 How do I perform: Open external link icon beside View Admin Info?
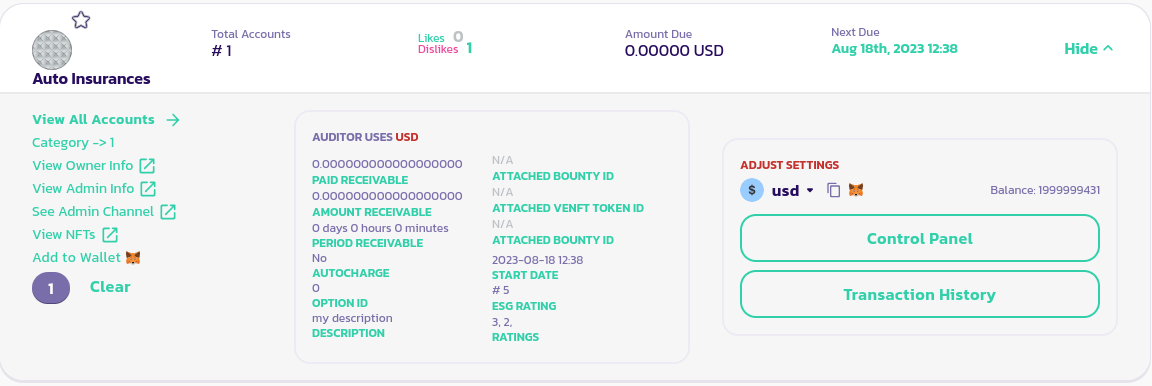point(148,188)
